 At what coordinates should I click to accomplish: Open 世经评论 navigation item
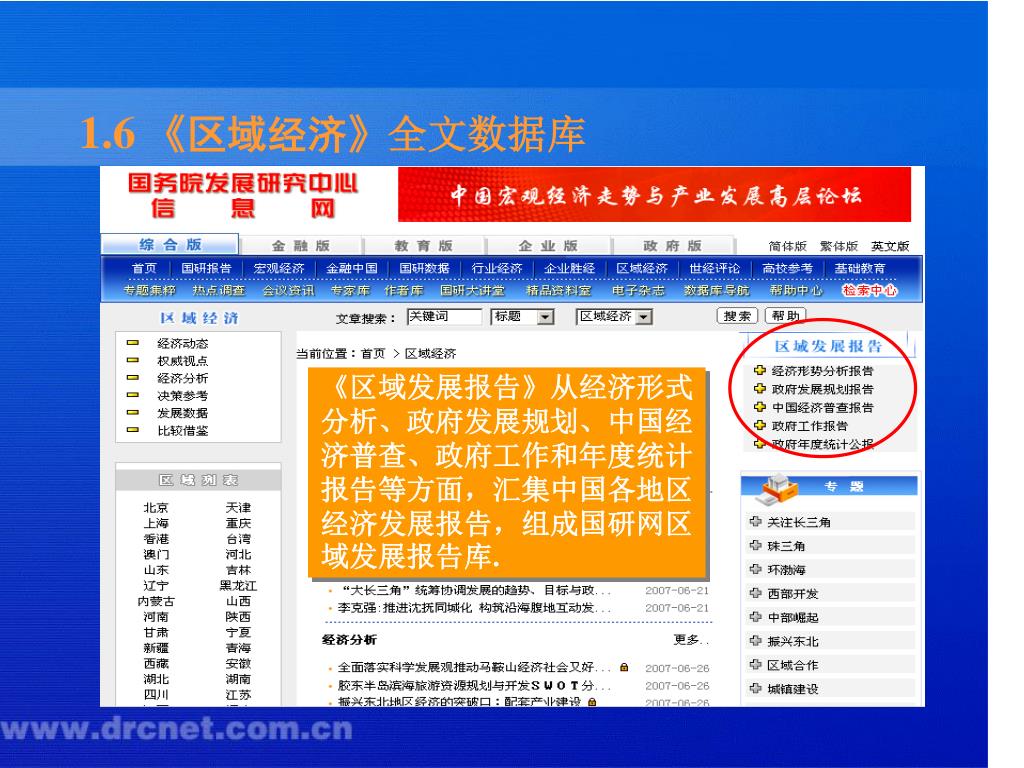(x=714, y=268)
